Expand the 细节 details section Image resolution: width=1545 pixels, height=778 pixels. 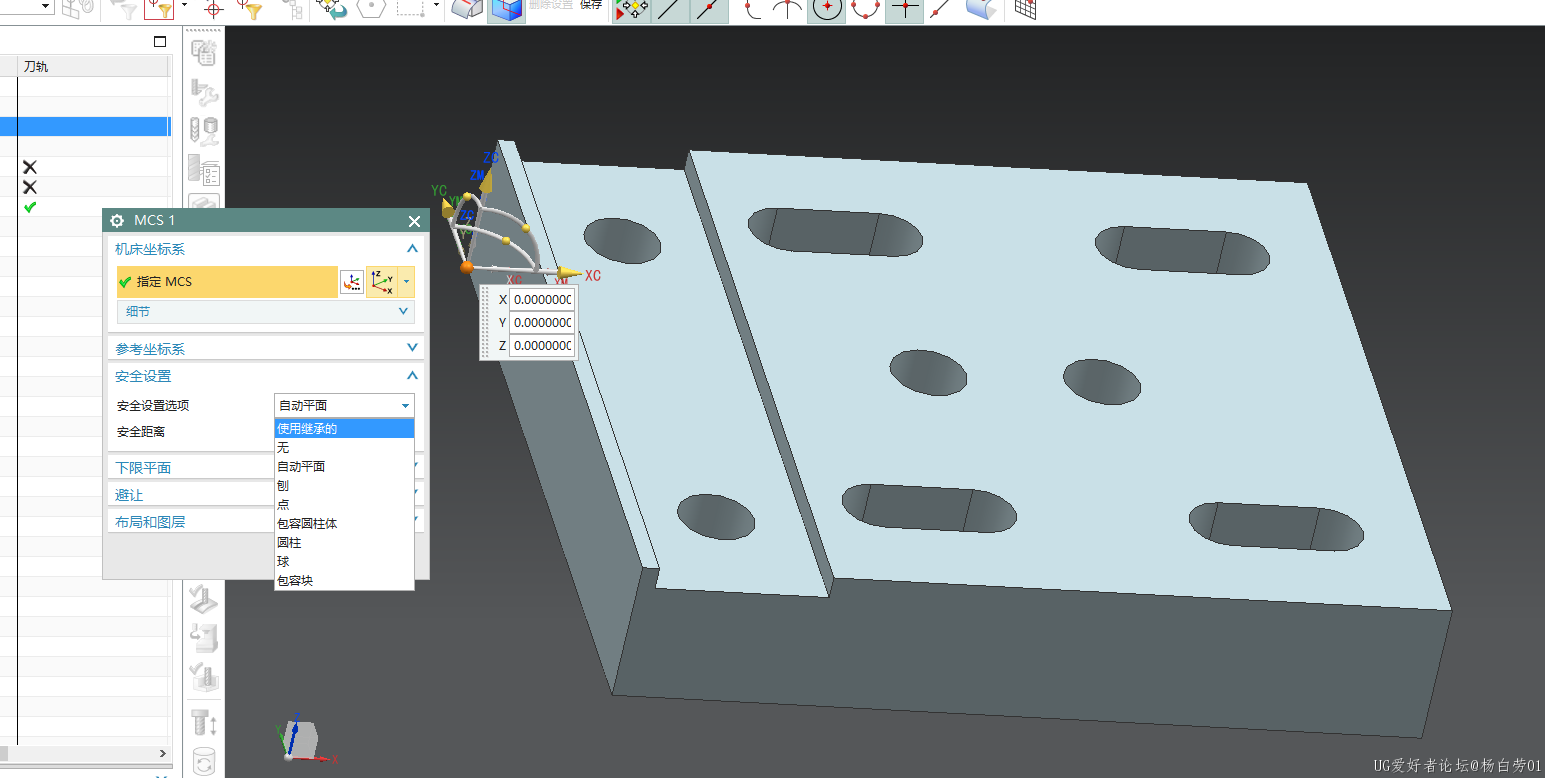coord(265,312)
